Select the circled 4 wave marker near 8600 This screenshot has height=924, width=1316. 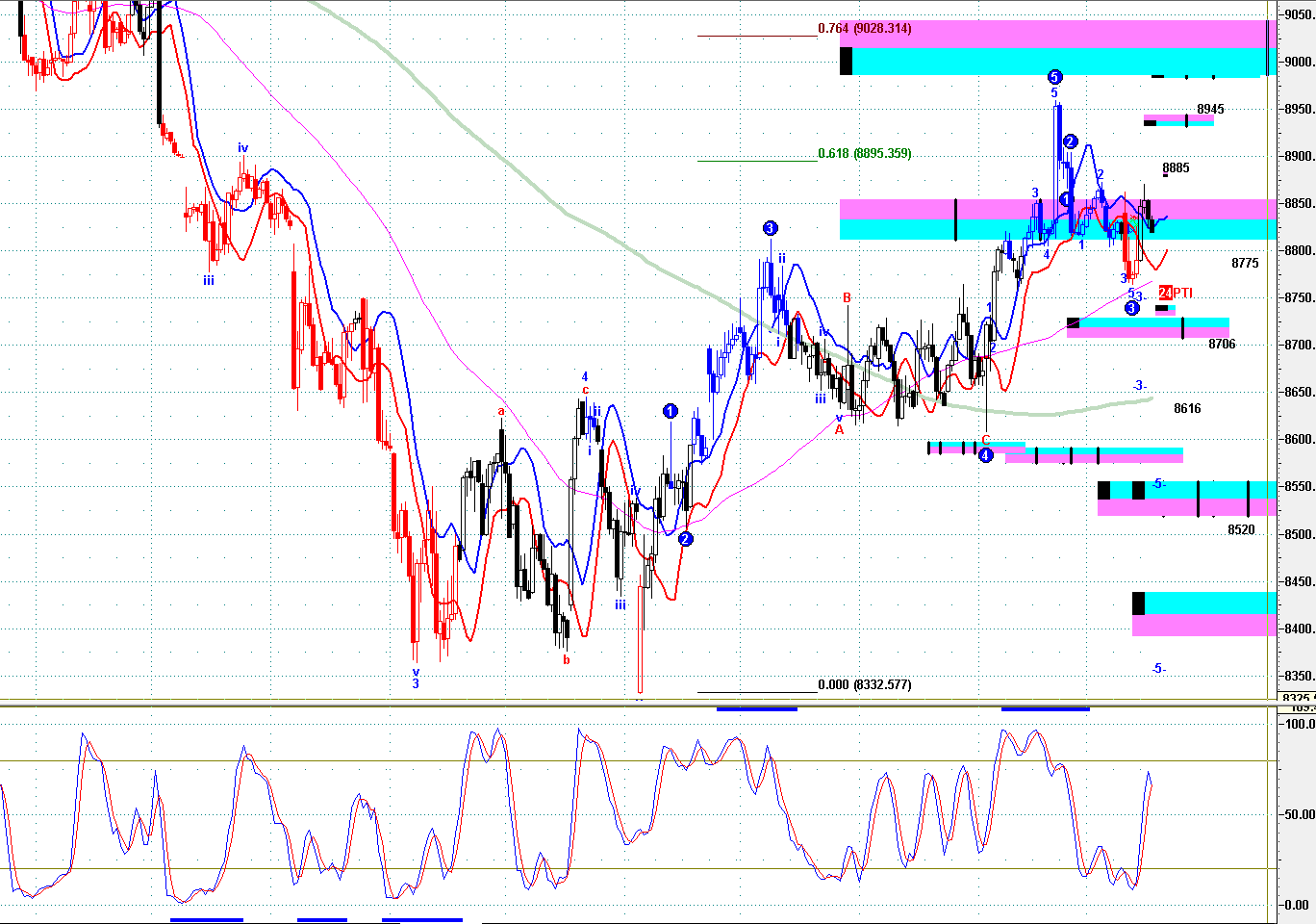(985, 455)
